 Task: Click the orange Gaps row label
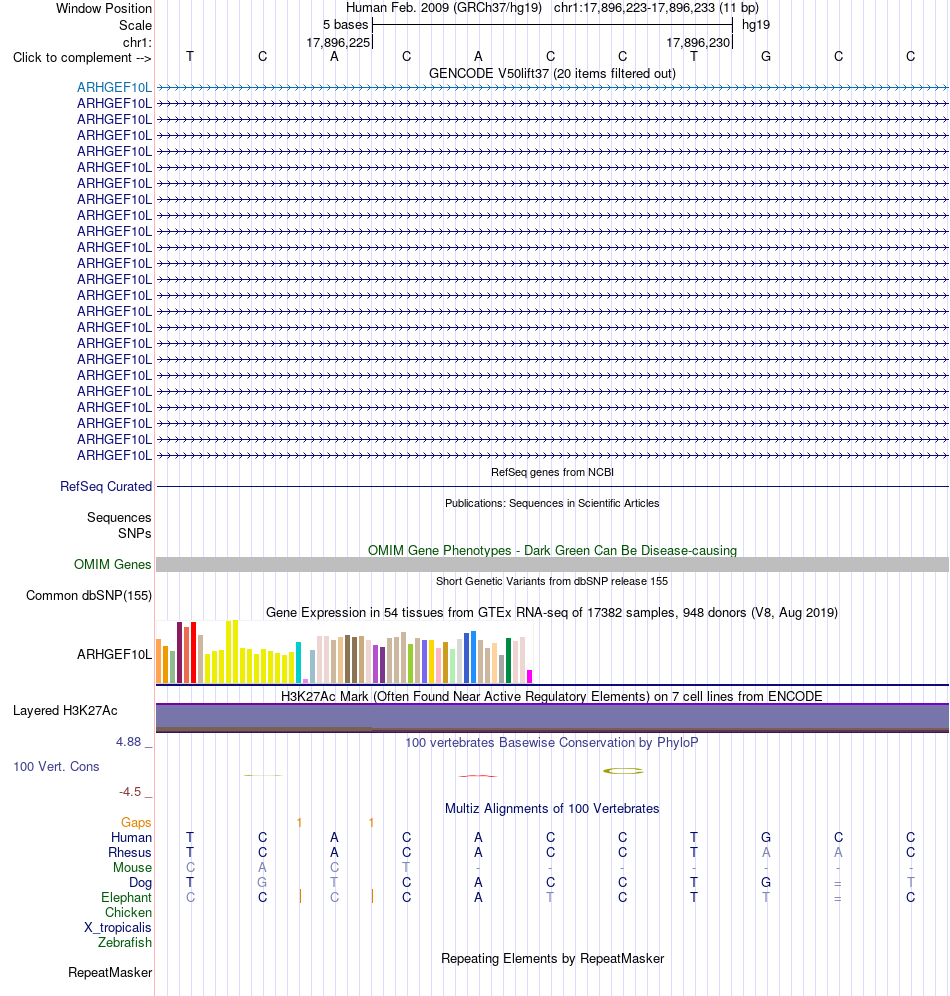click(x=136, y=823)
